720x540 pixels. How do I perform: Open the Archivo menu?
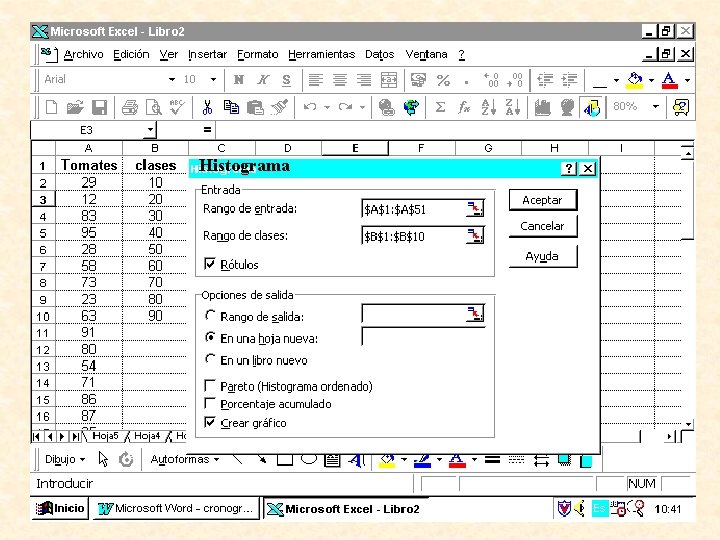click(84, 54)
